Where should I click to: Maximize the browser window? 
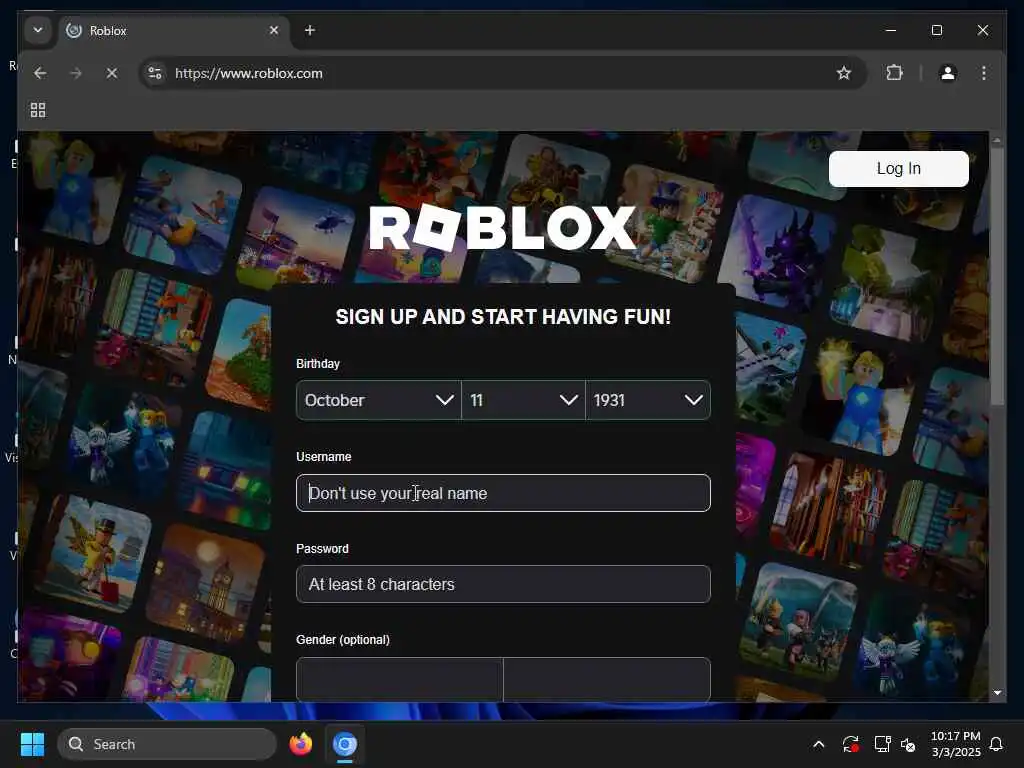click(937, 30)
